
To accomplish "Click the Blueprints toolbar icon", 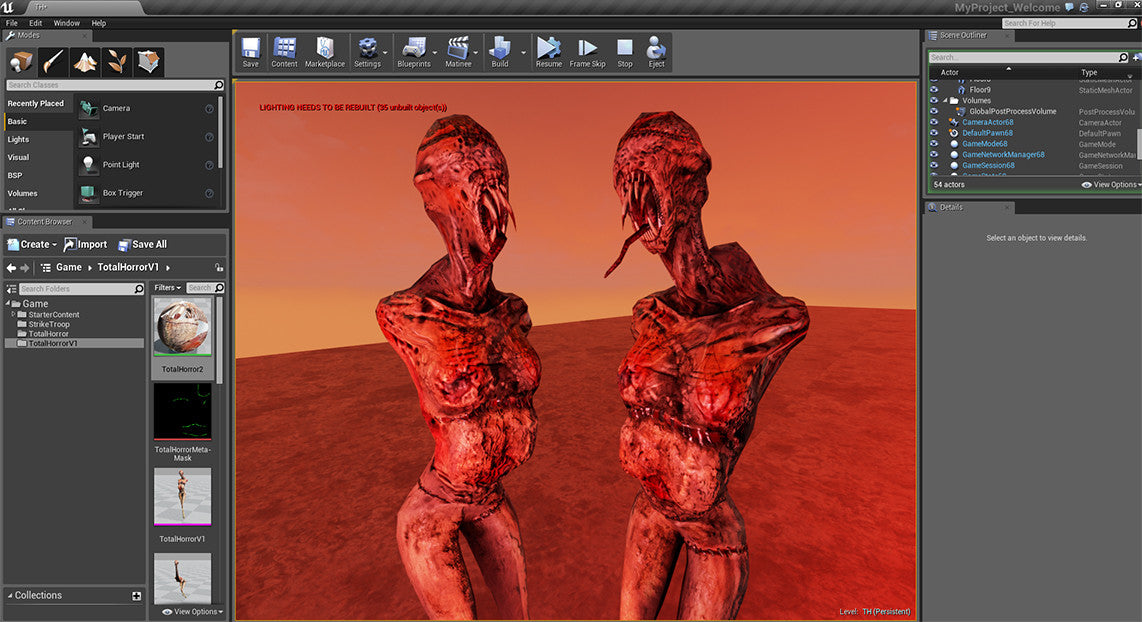I will tap(414, 52).
